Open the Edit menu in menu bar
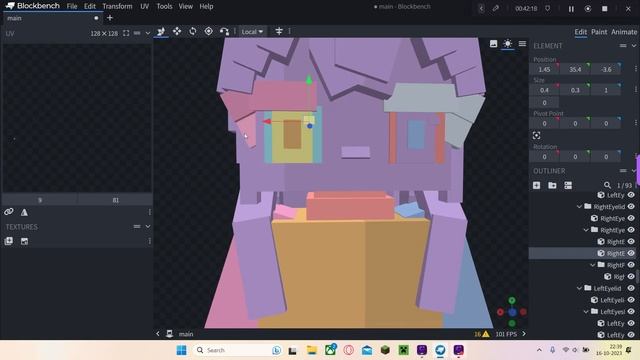 (89, 7)
